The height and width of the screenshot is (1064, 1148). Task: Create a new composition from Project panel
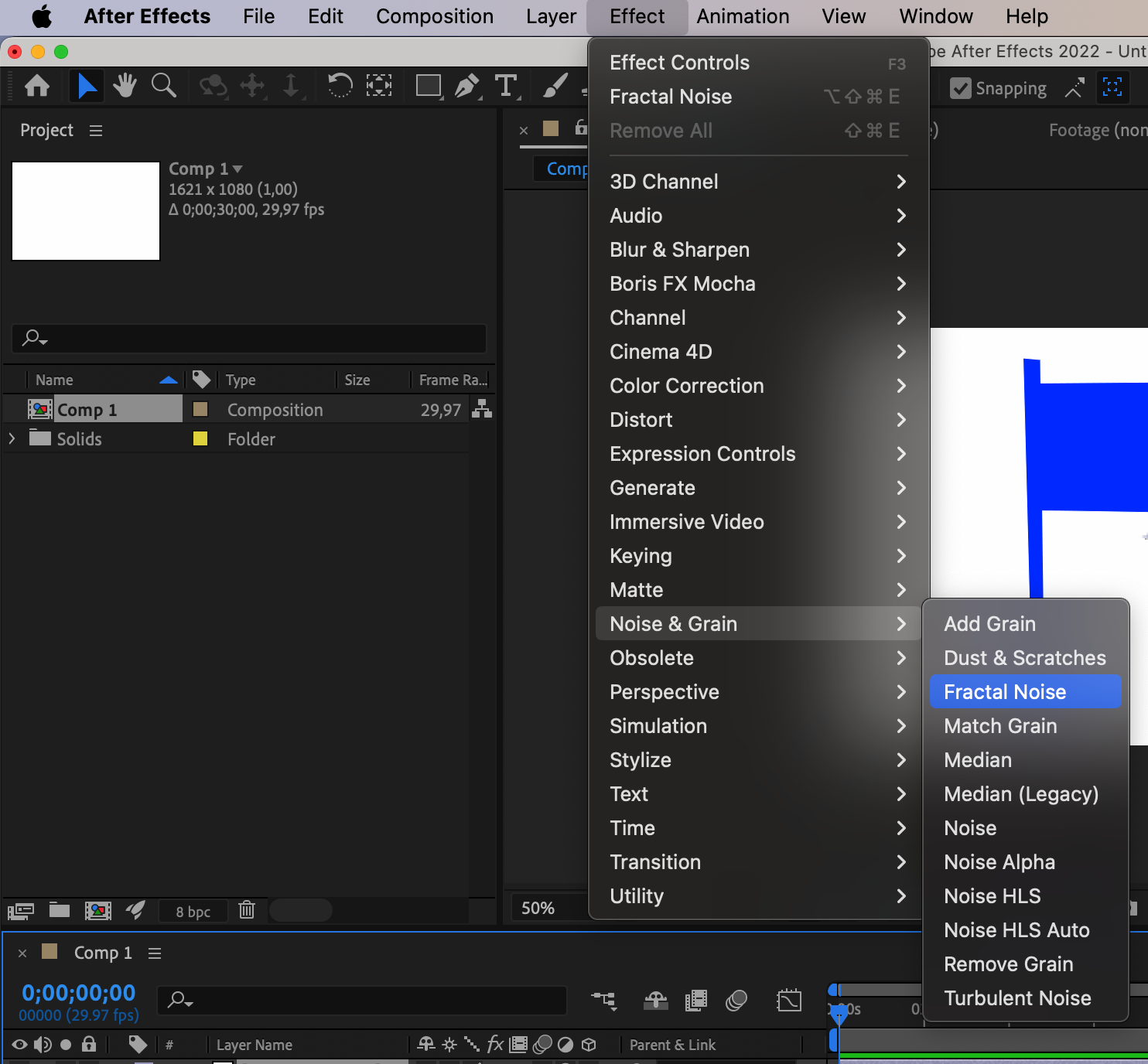pos(98,911)
